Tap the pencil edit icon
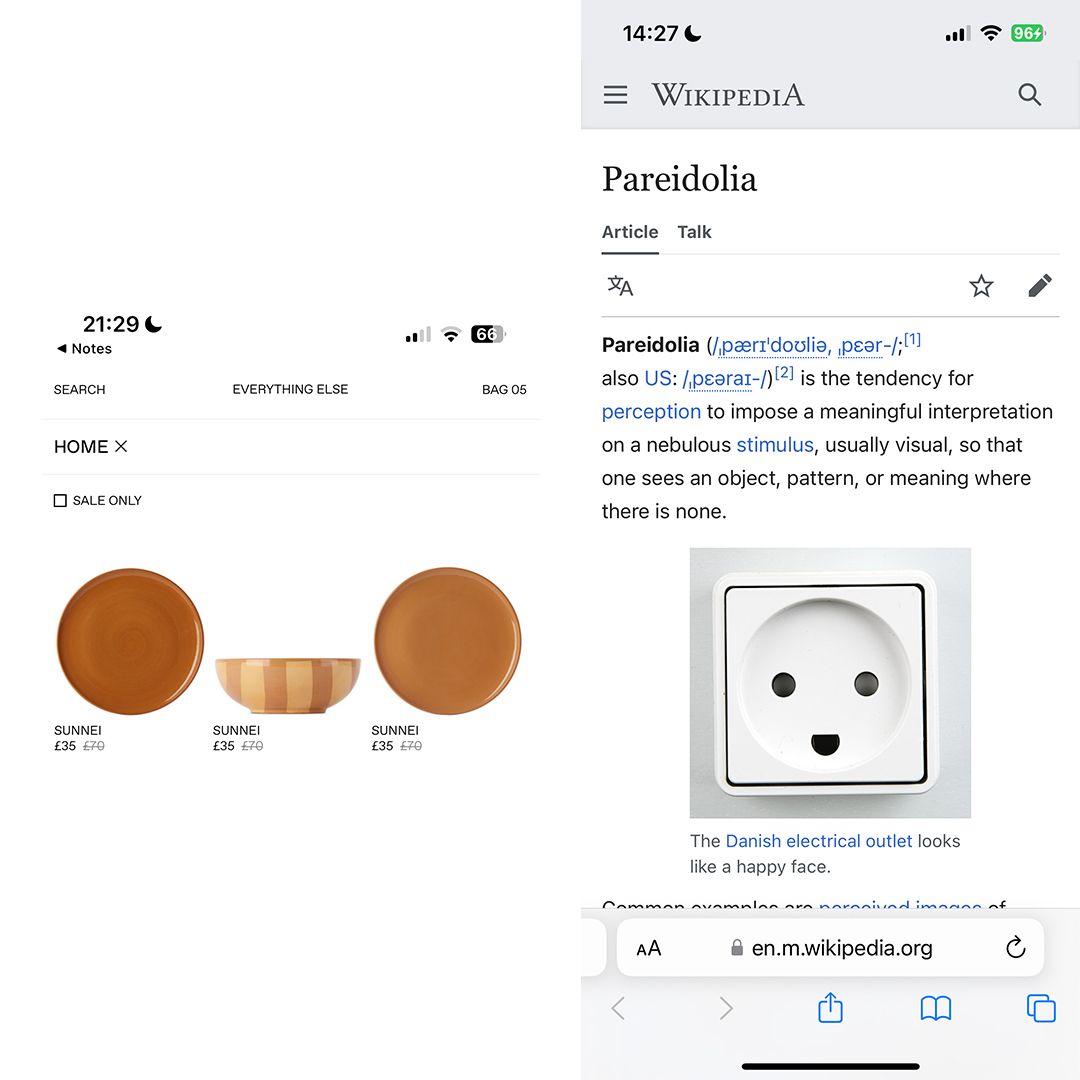Screen dimensions: 1080x1080 pyautogui.click(x=1039, y=285)
